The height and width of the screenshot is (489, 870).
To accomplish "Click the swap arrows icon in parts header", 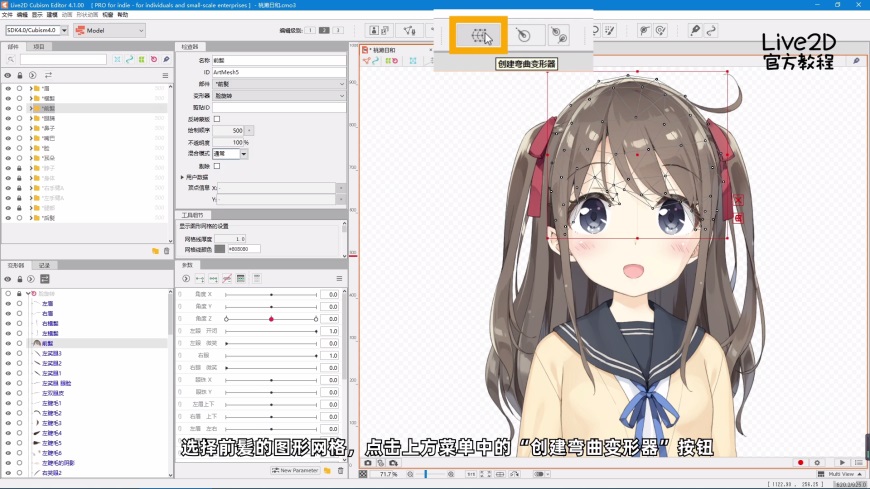I will pos(48,75).
